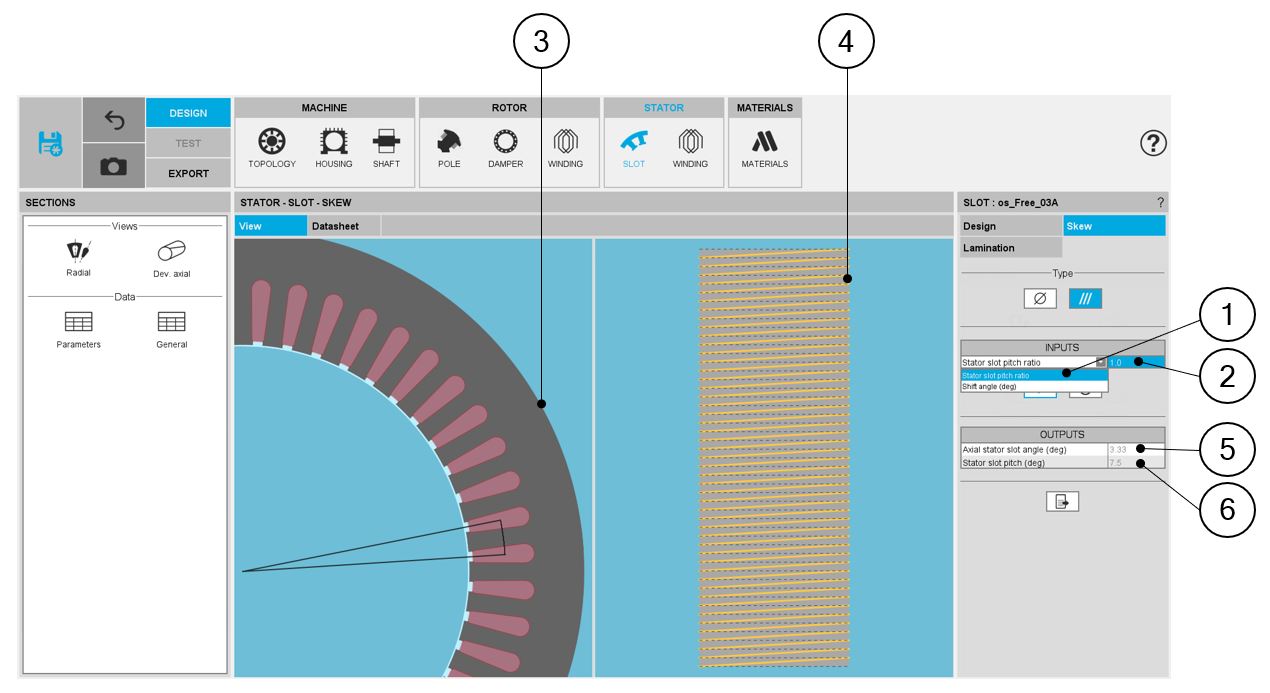Pick 'Stator slot pitch ratio' in the dropdown list

(1034, 375)
